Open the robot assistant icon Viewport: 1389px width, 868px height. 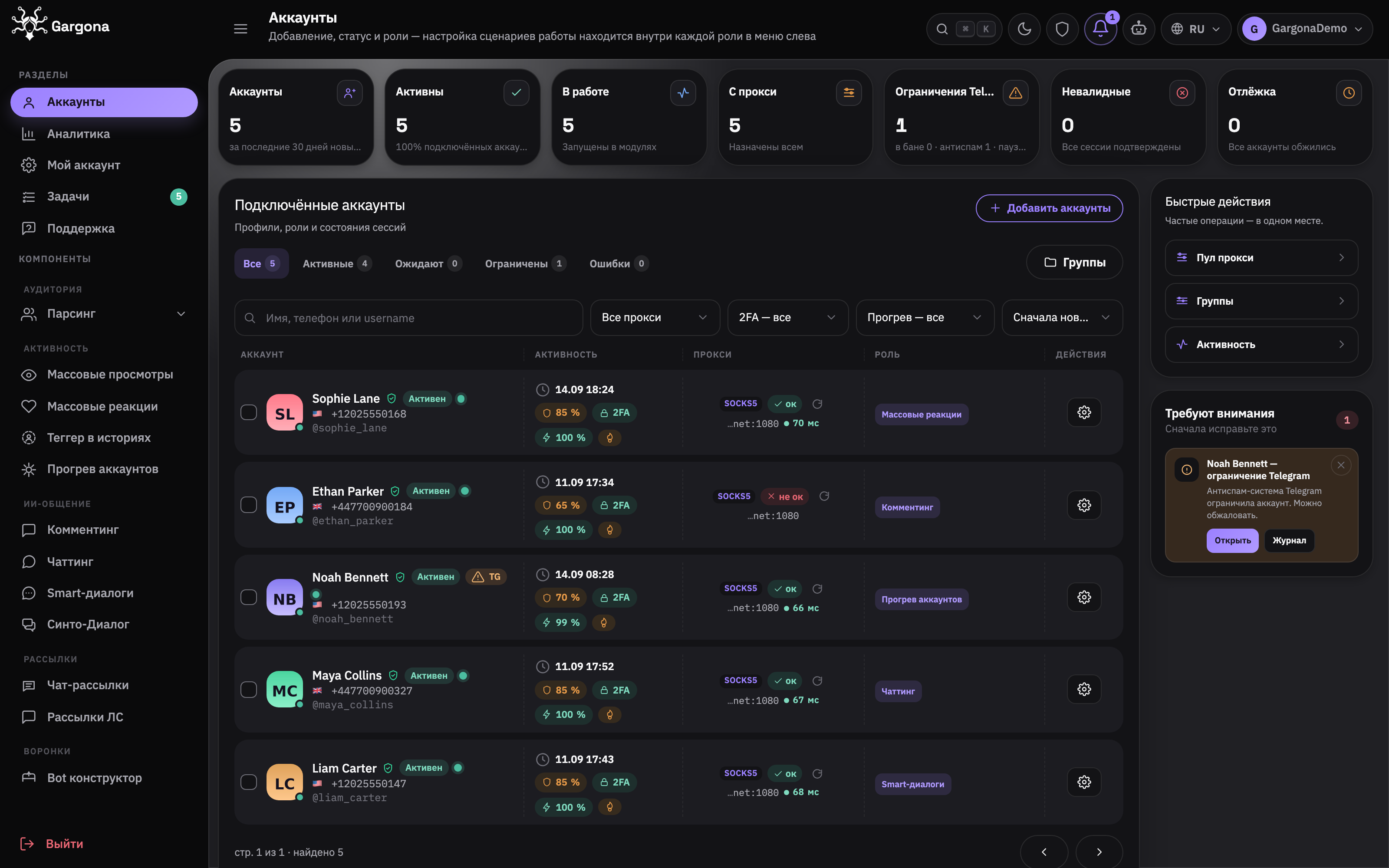click(1139, 29)
